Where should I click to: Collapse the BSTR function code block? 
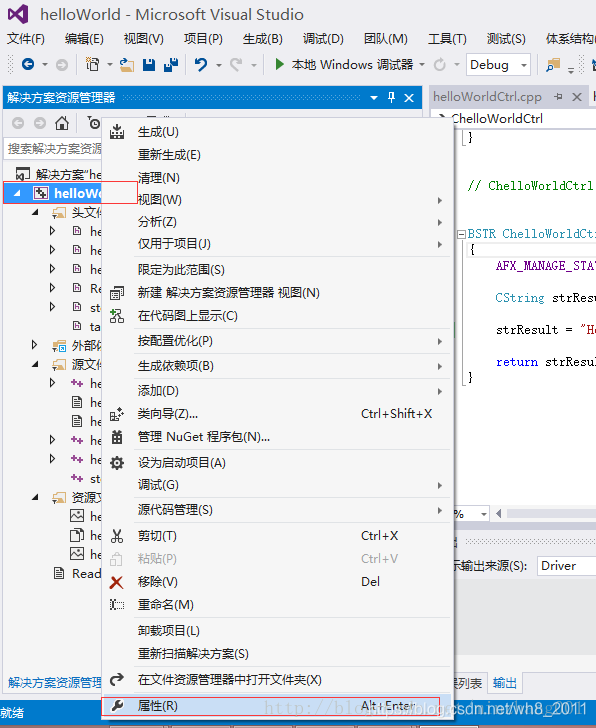pos(461,234)
